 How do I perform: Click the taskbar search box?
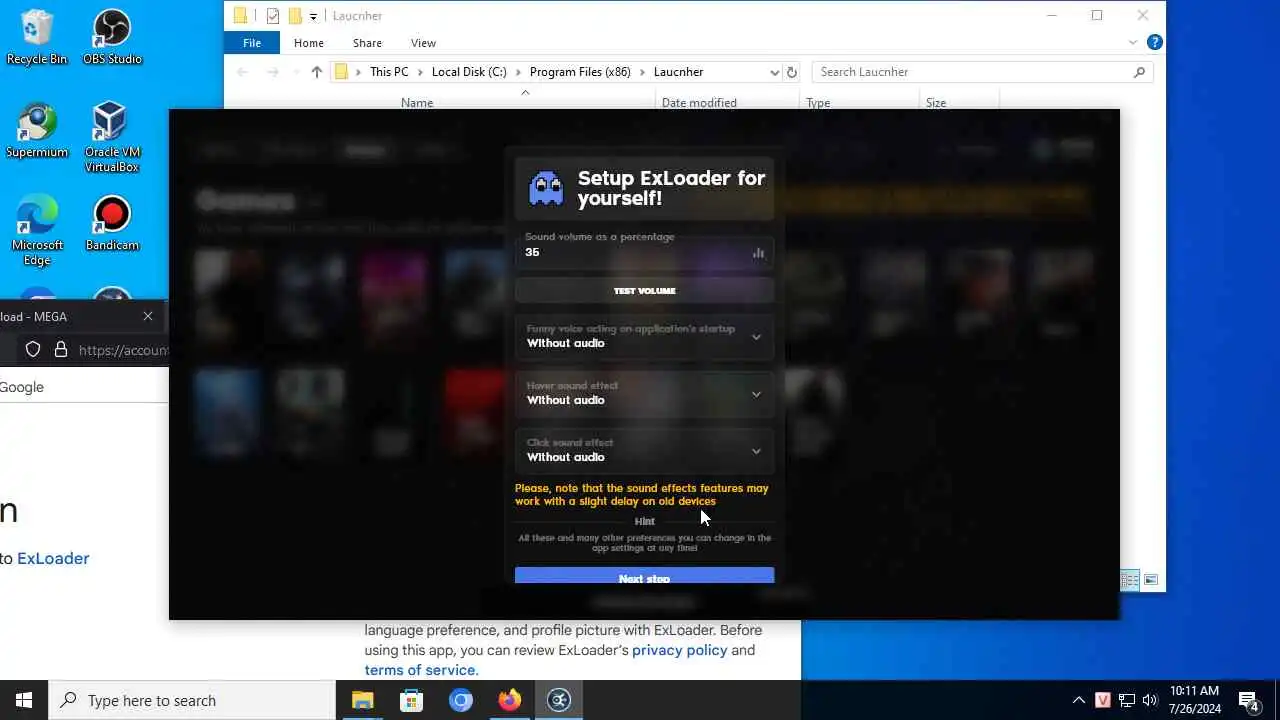click(192, 700)
